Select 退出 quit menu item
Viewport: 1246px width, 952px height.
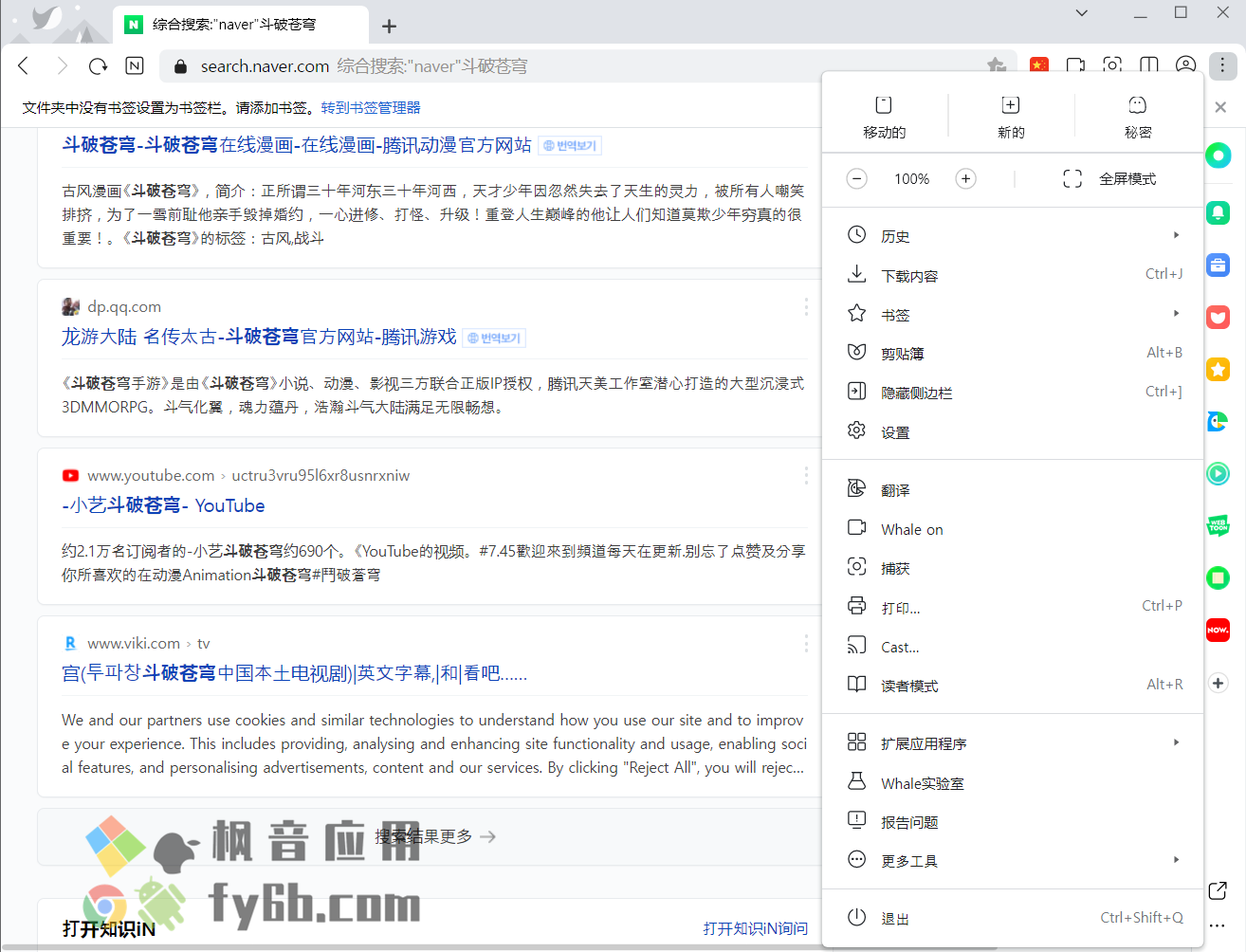coord(1013,918)
